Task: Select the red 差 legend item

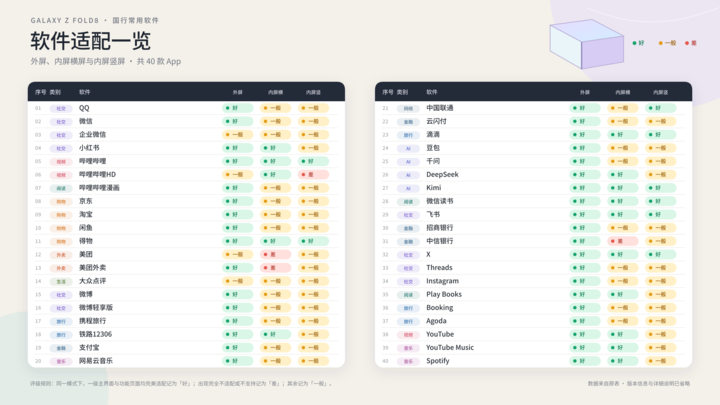Action: point(691,43)
